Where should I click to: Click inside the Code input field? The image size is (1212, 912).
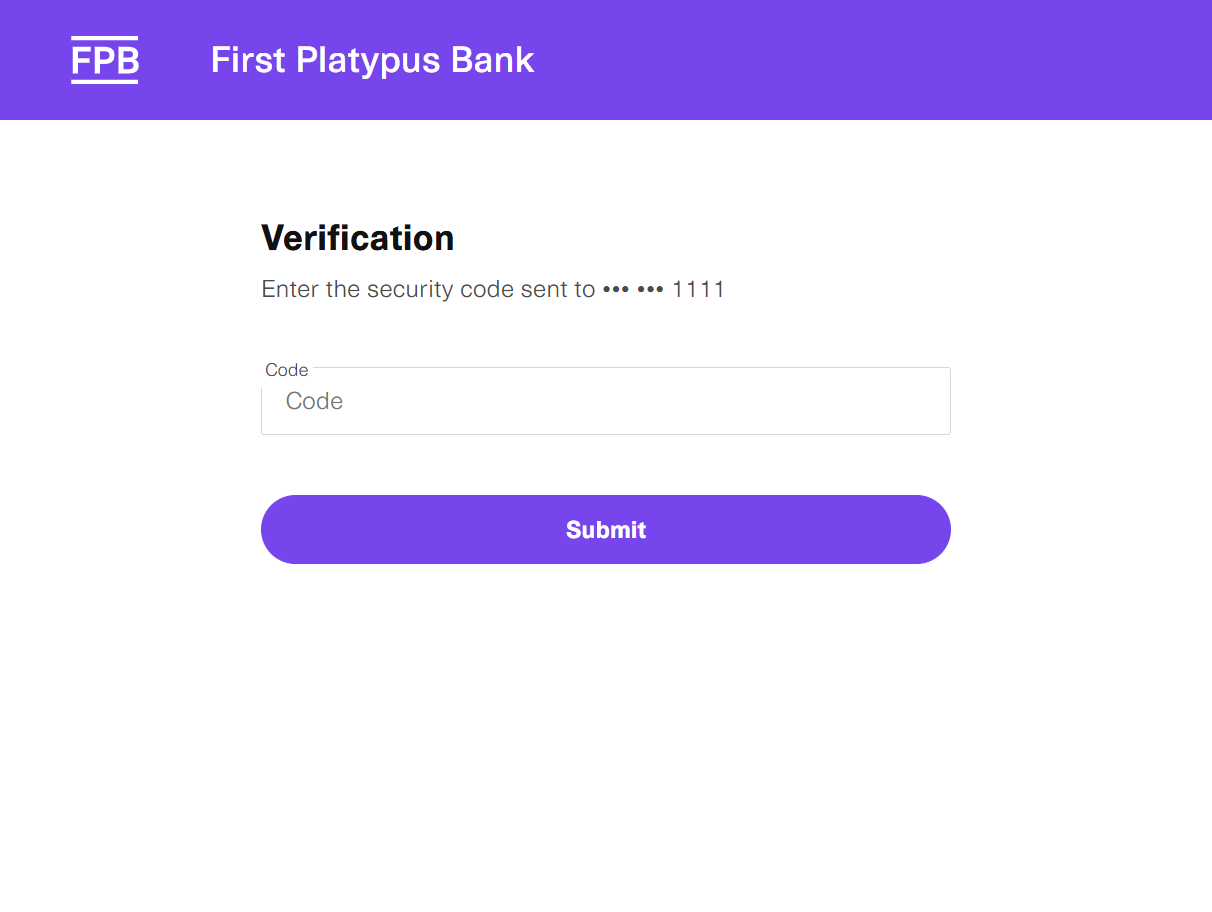[x=605, y=400]
